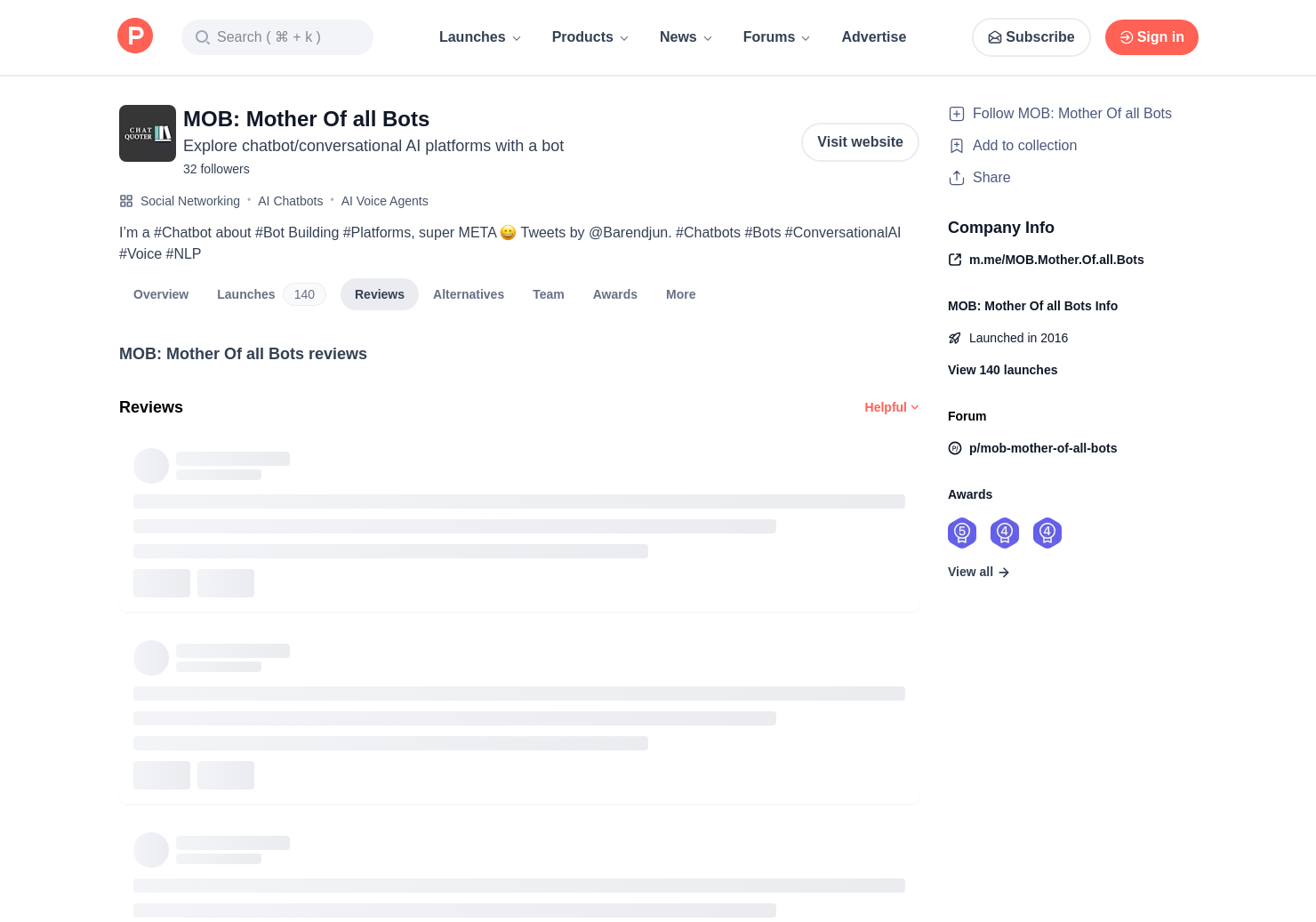Image resolution: width=1316 pixels, height=922 pixels.
Task: Click the Share upload icon
Action: click(957, 178)
